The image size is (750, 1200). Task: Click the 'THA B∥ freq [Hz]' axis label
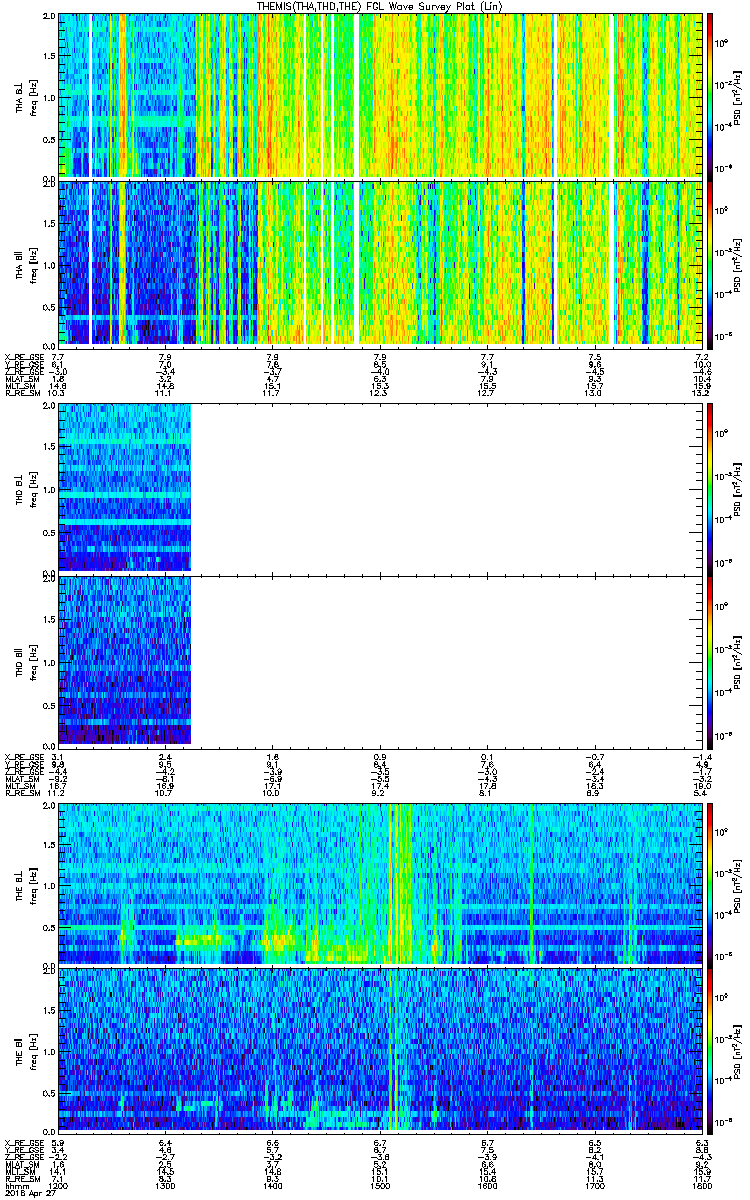tap(26, 263)
